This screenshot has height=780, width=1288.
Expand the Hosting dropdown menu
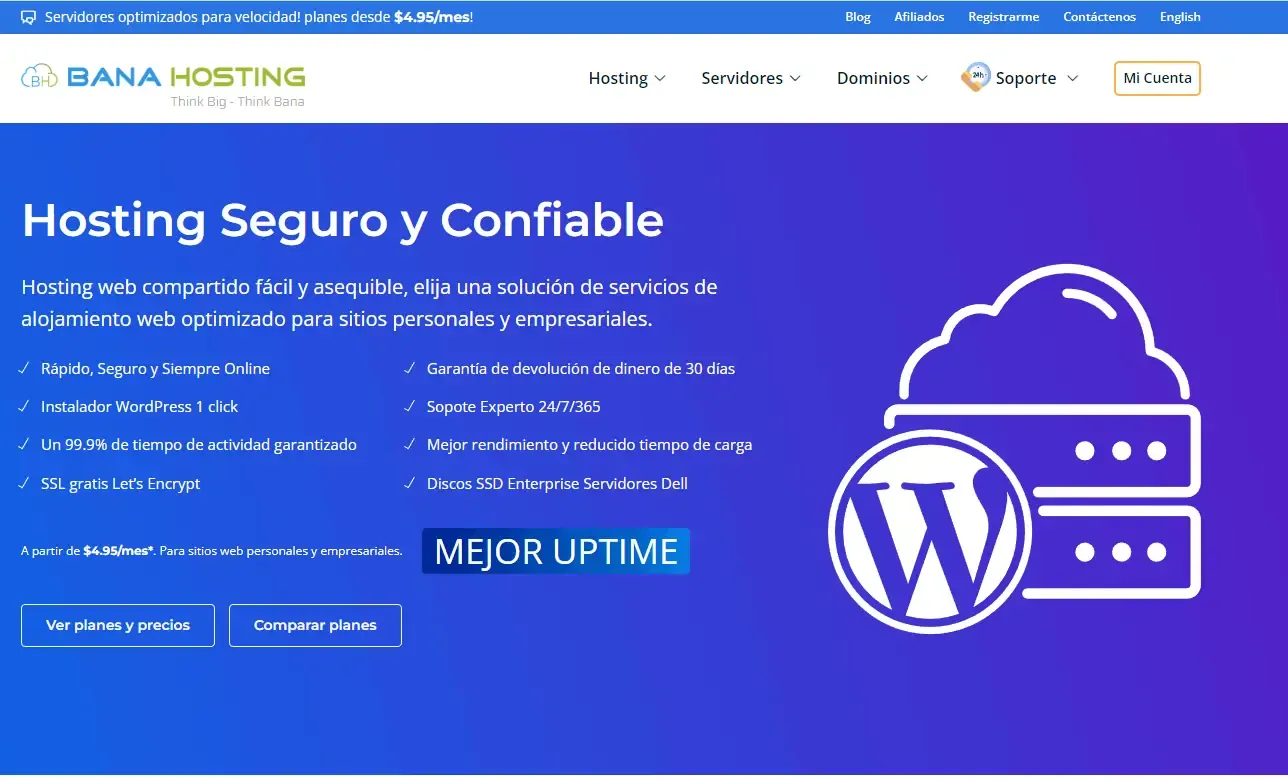[x=627, y=78]
